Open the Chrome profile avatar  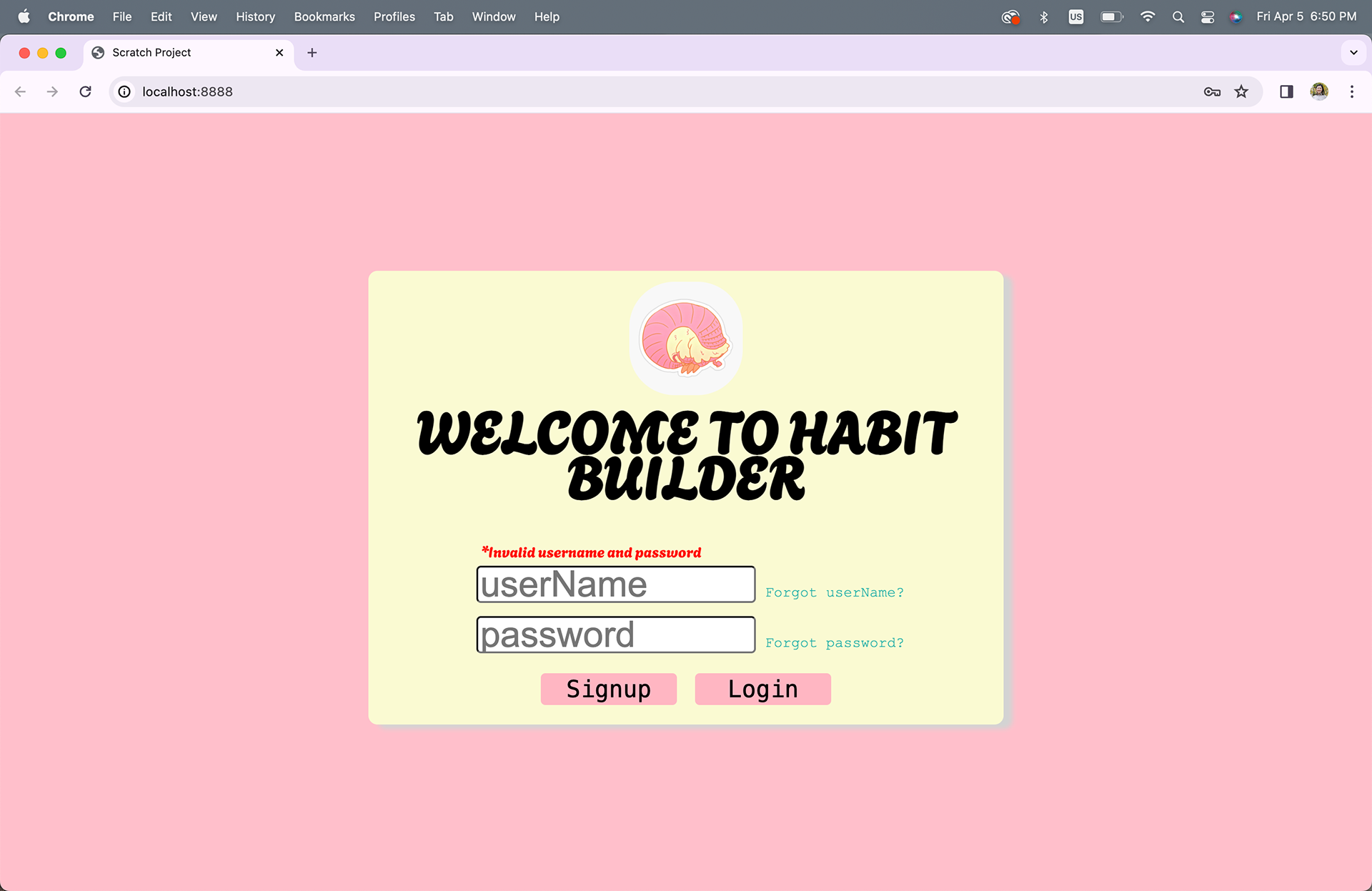(1319, 91)
